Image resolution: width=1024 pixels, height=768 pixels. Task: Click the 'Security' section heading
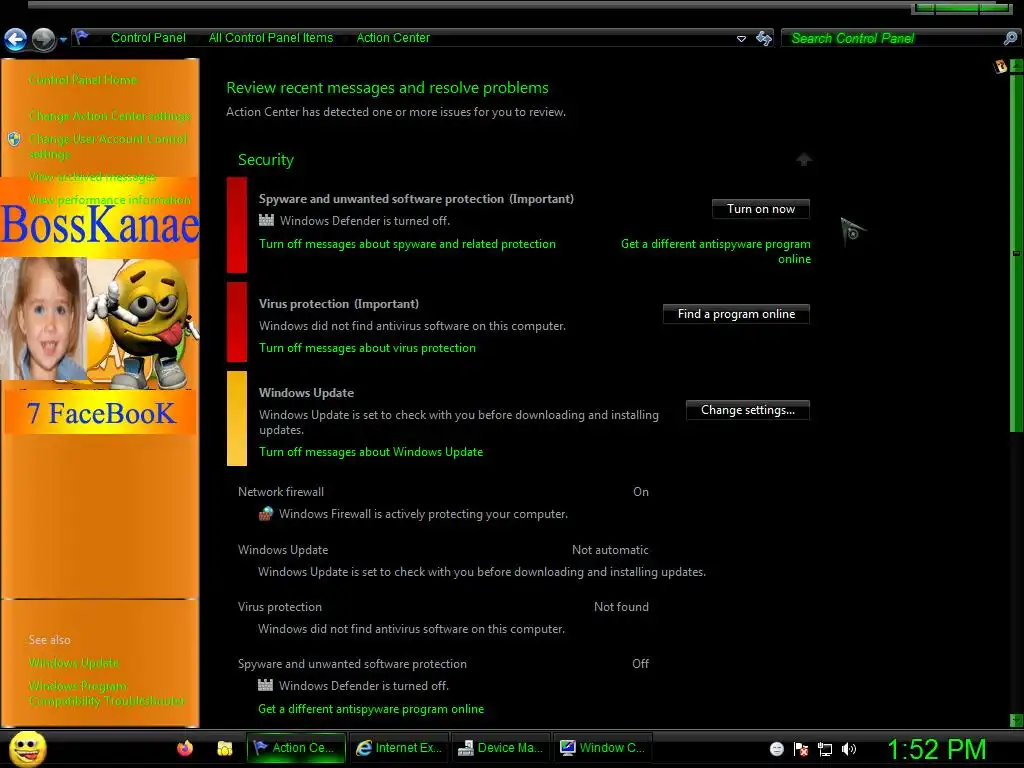click(x=266, y=160)
